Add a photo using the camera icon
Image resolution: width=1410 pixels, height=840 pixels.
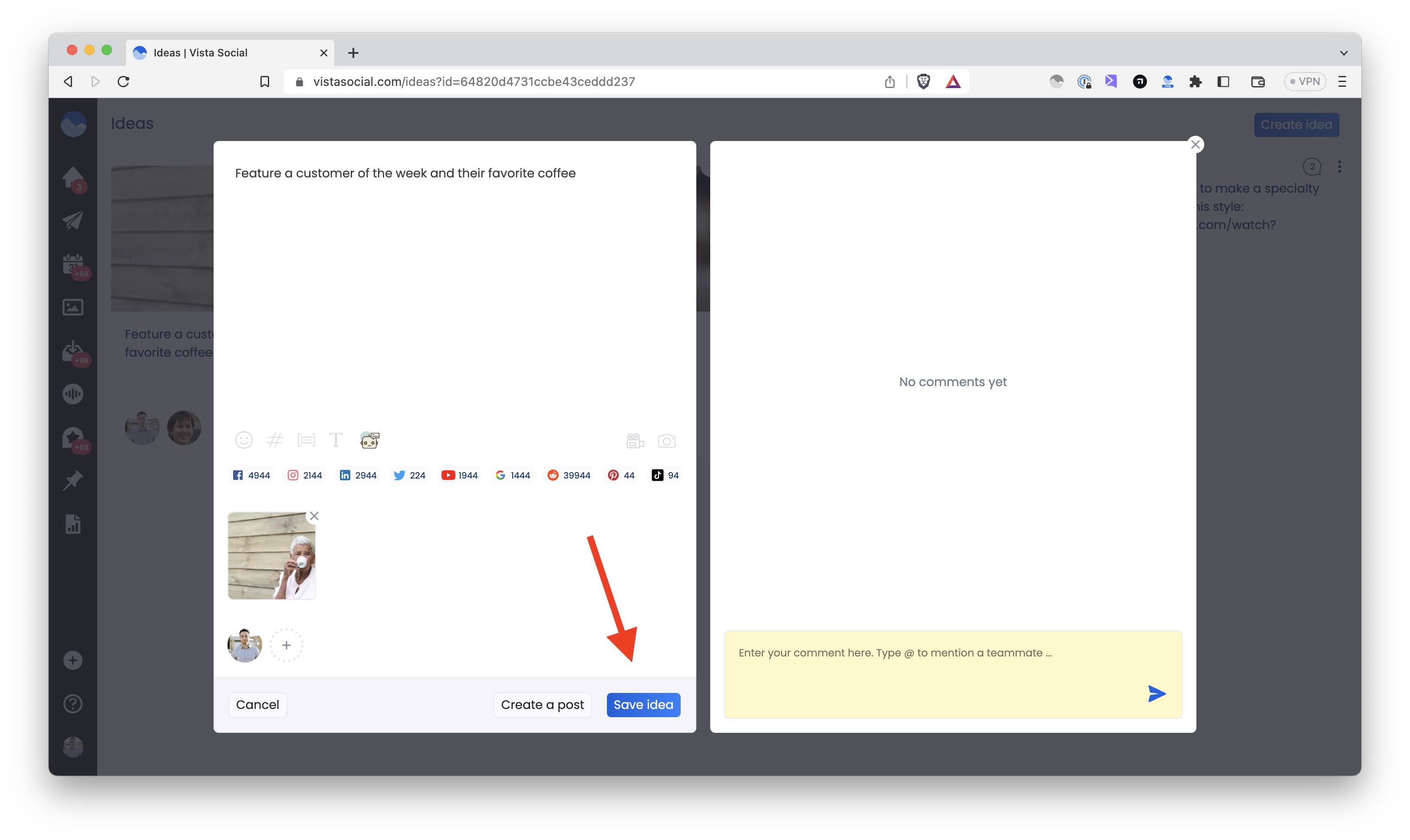pos(667,441)
